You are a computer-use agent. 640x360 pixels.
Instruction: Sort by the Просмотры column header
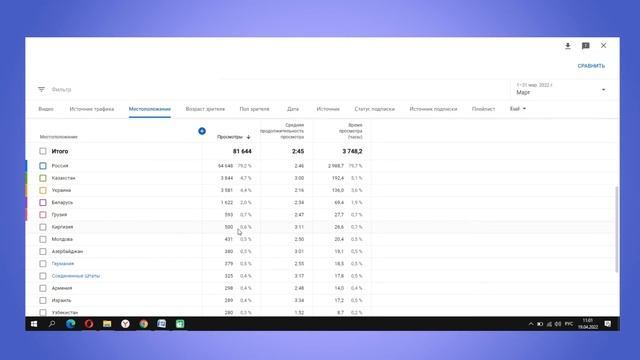[x=230, y=137]
